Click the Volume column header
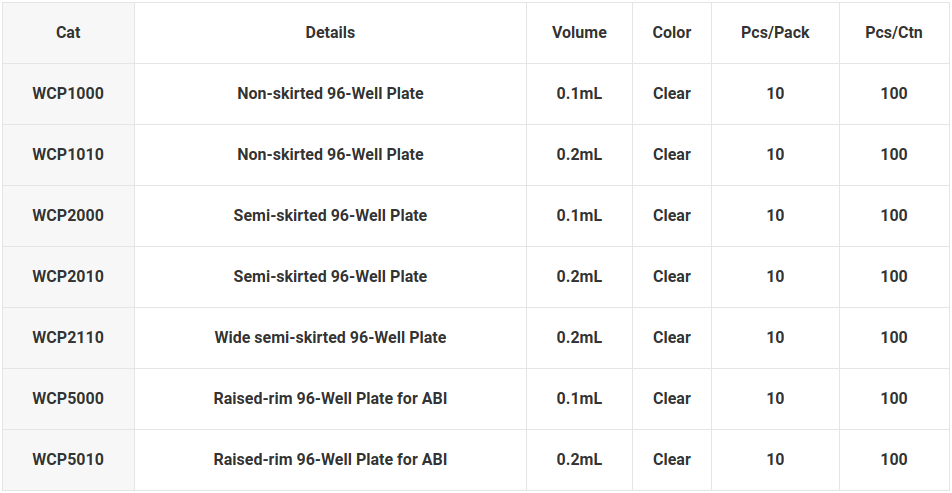 tap(579, 33)
